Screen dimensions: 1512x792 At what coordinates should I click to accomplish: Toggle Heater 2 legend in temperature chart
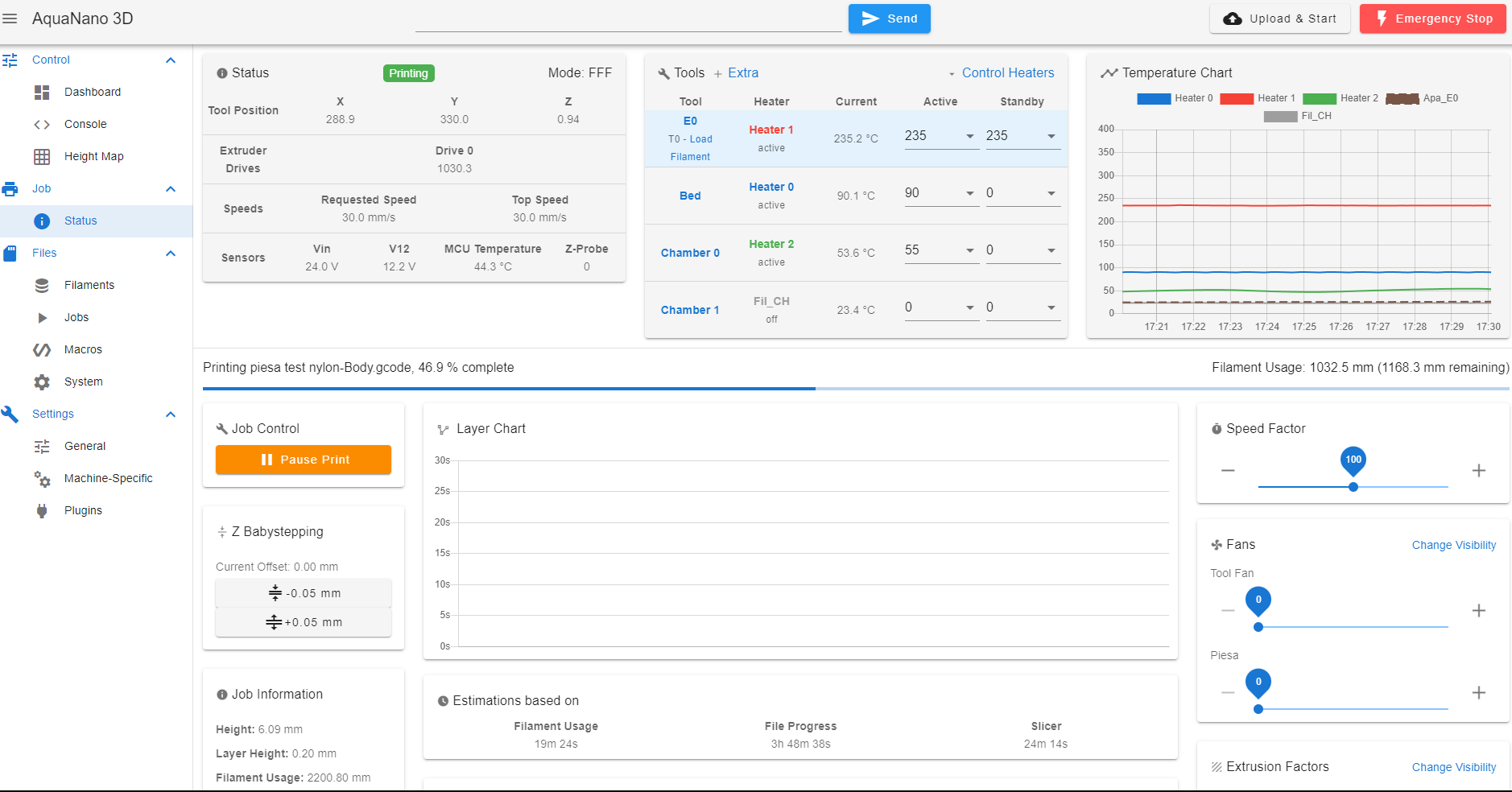(1341, 98)
